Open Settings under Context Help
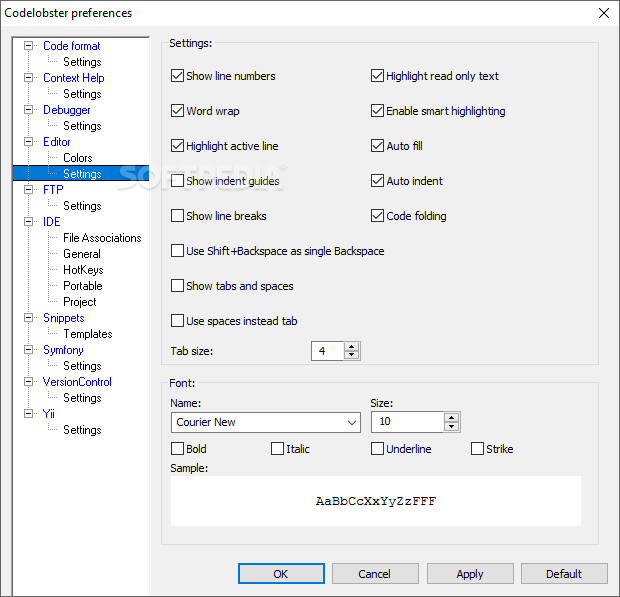 point(82,94)
